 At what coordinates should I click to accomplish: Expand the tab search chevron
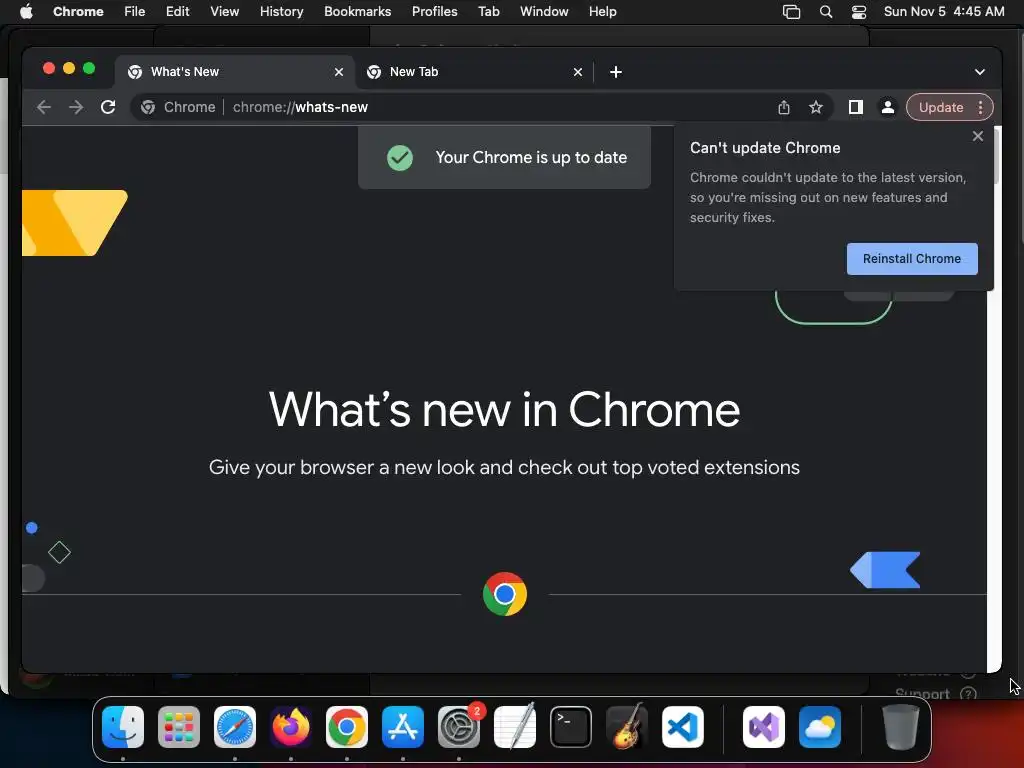tap(980, 72)
